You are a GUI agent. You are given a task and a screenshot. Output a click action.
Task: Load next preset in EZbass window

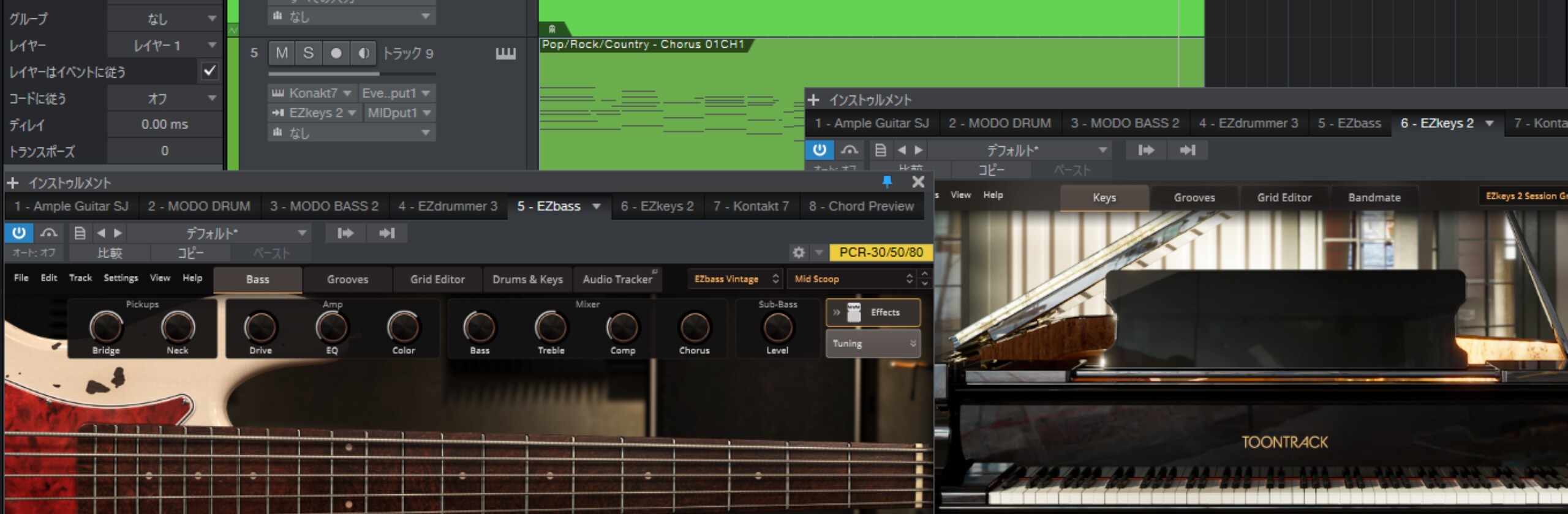coord(118,233)
